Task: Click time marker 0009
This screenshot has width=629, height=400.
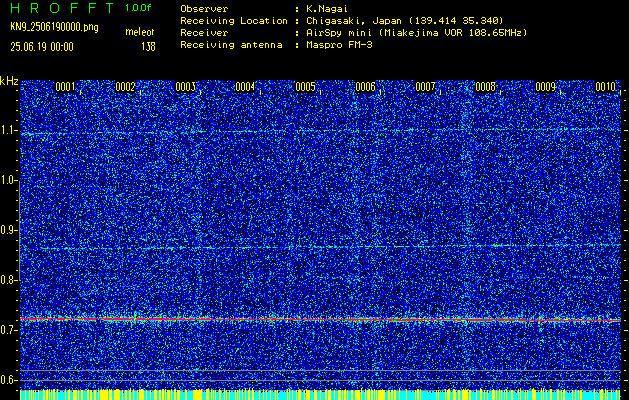Action: [x=546, y=87]
